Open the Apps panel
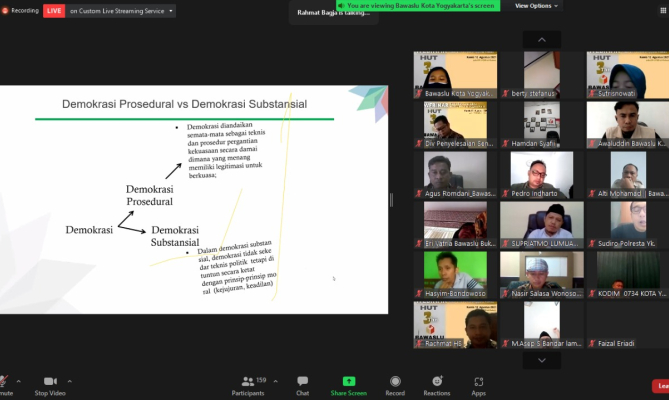 479,385
